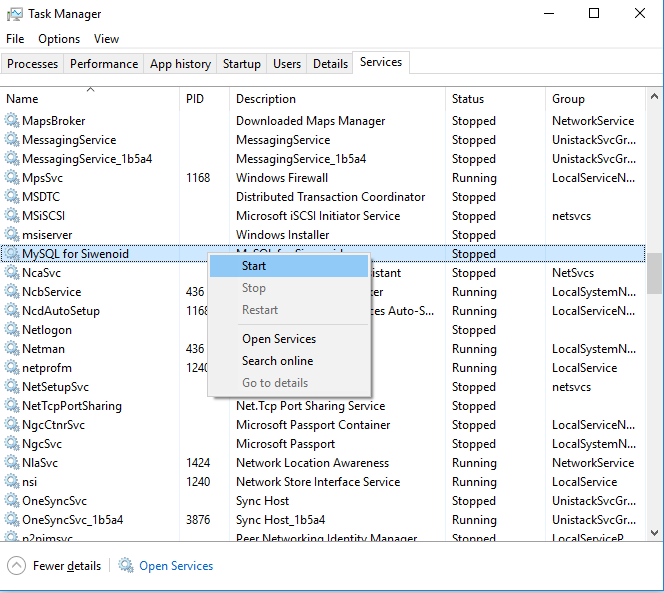This screenshot has width=664, height=593.
Task: Open the Startup tab
Action: tap(242, 64)
